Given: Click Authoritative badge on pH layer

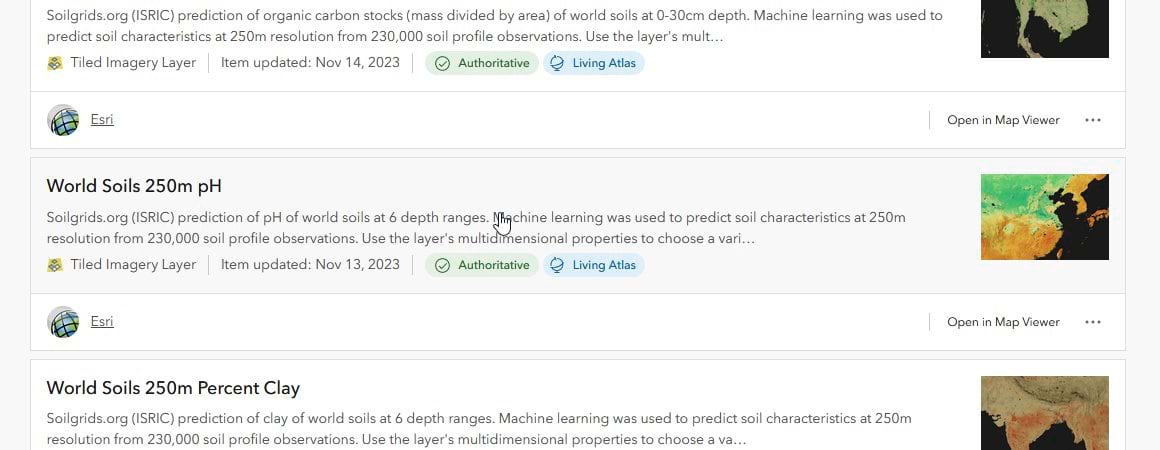Looking at the screenshot, I should [482, 265].
